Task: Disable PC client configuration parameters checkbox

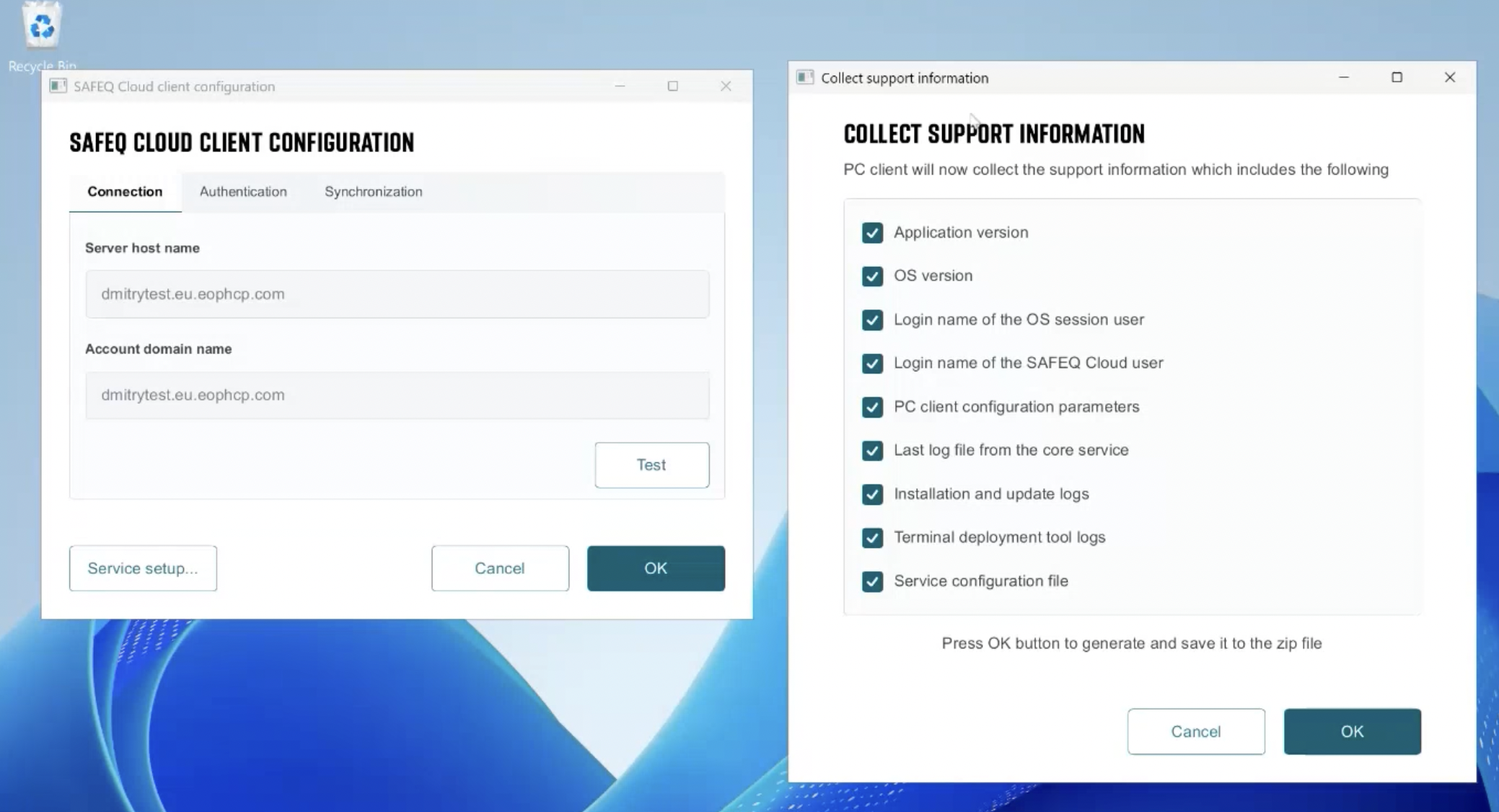Action: (872, 407)
